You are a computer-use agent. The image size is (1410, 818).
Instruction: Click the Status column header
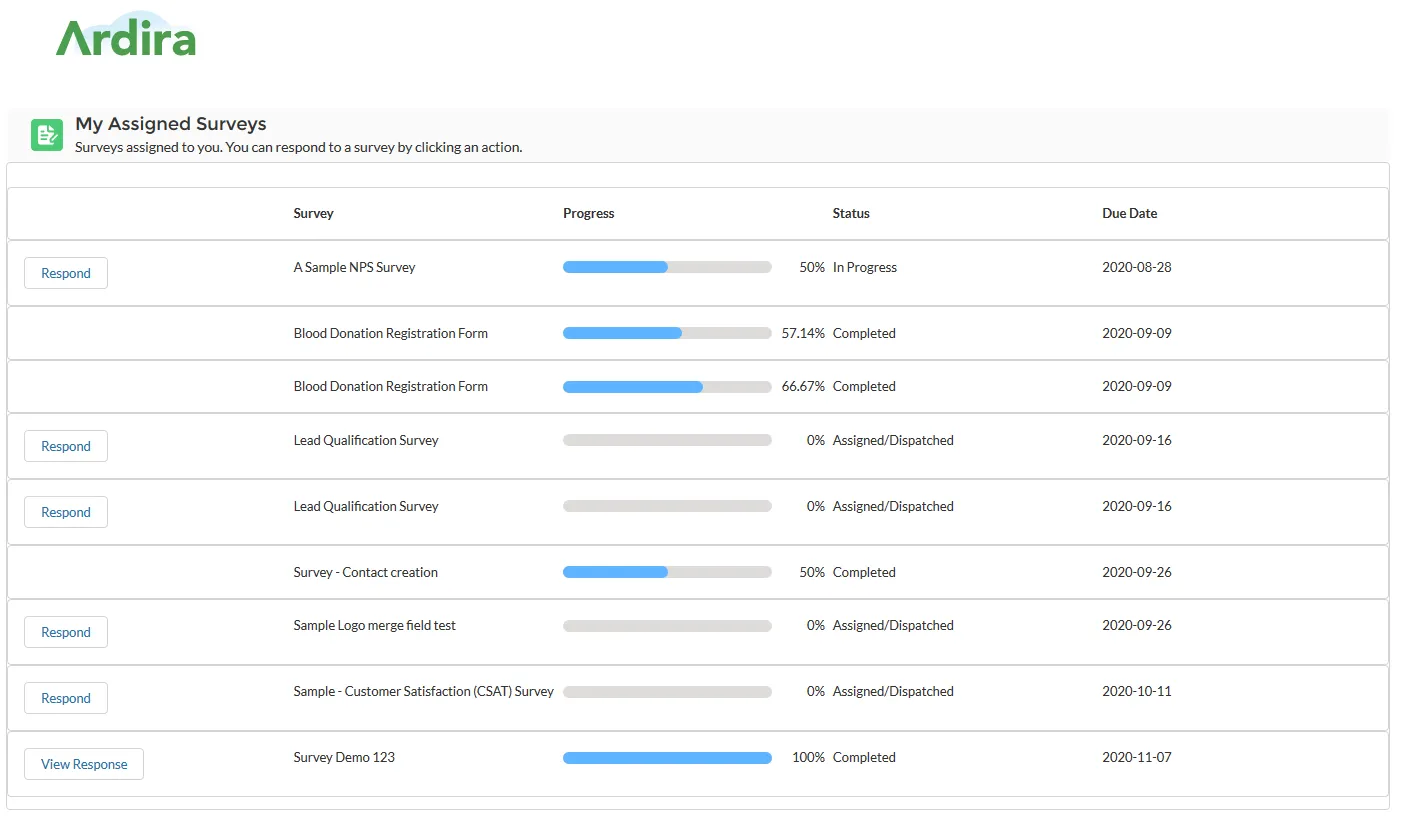coord(851,213)
